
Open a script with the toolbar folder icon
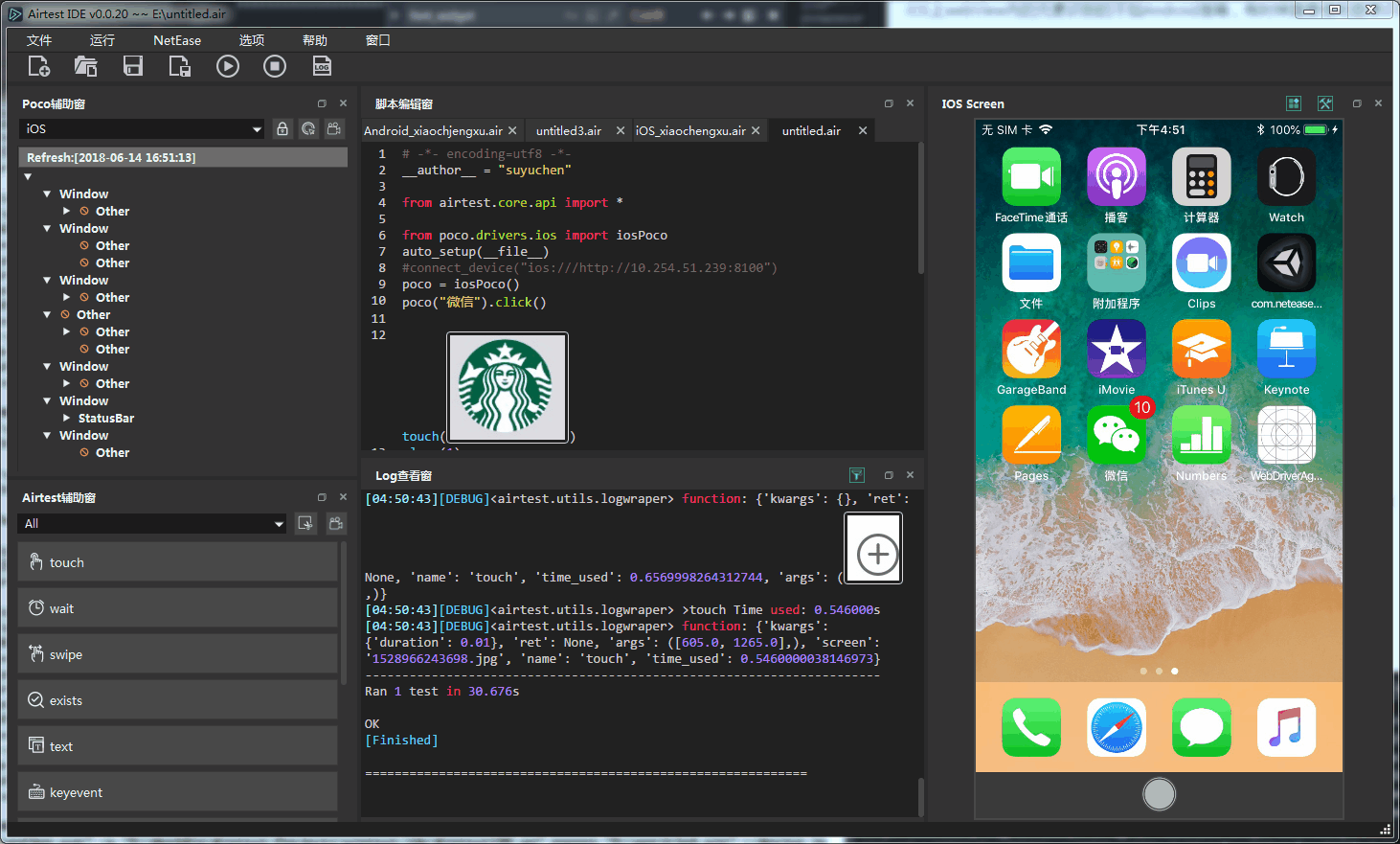(86, 66)
